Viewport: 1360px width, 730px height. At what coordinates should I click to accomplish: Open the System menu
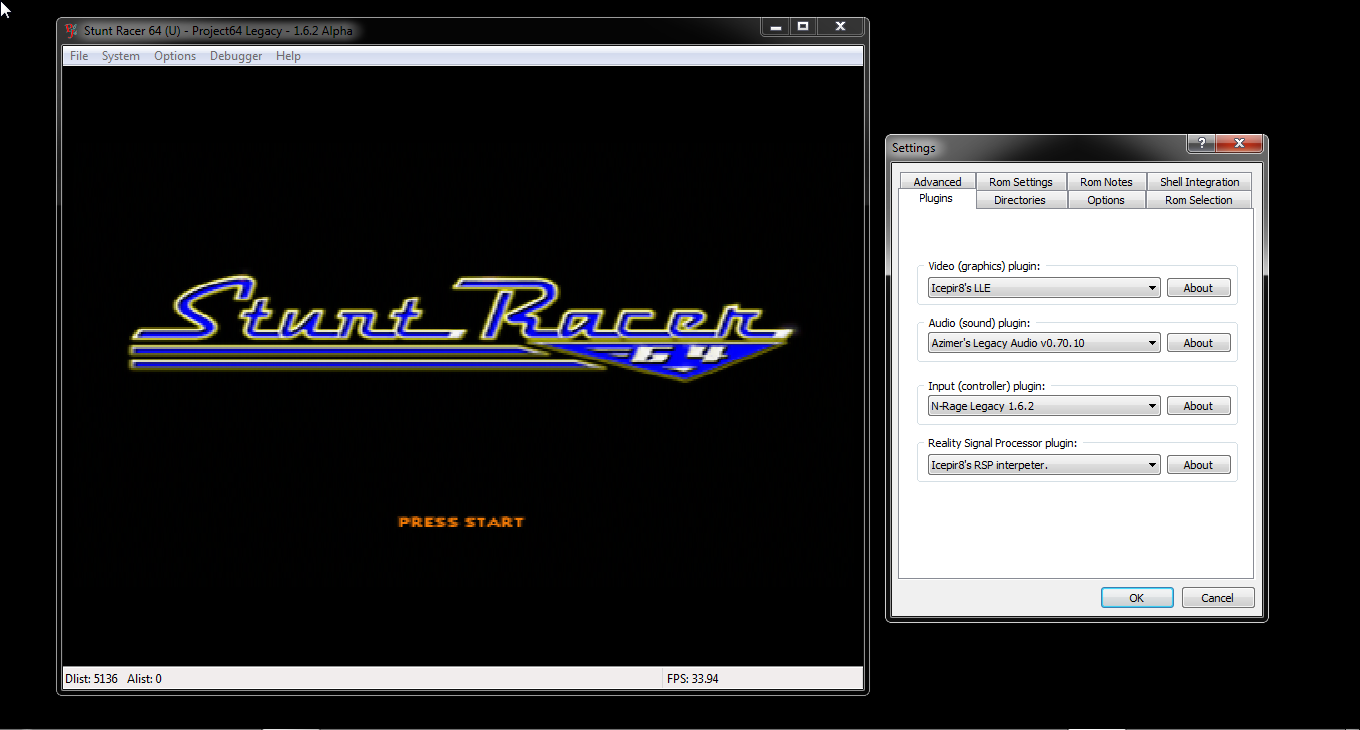[121, 56]
